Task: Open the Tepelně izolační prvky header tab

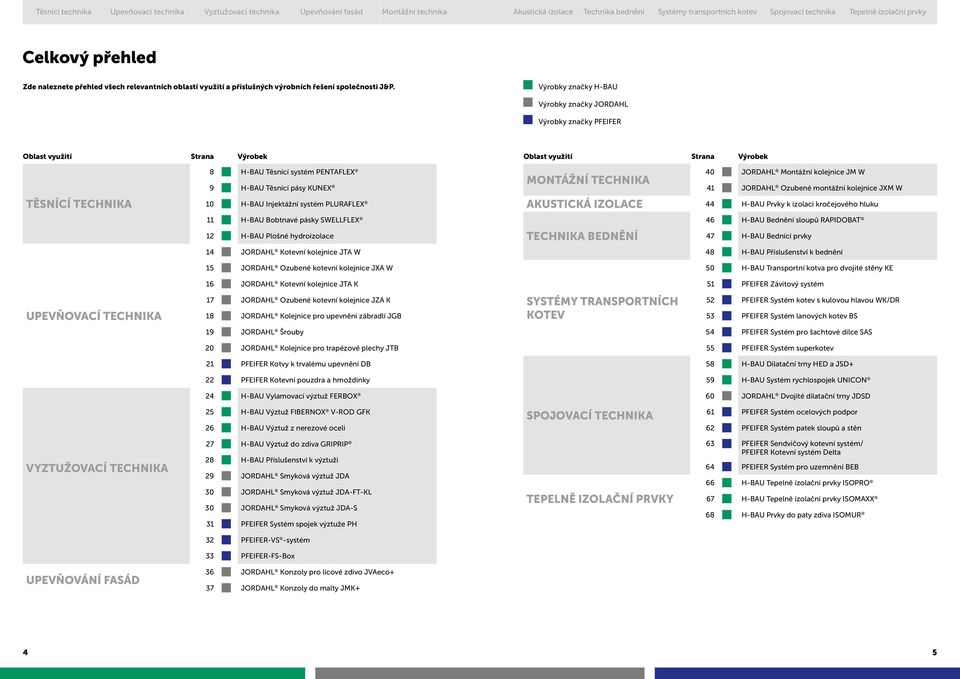Action: click(887, 12)
